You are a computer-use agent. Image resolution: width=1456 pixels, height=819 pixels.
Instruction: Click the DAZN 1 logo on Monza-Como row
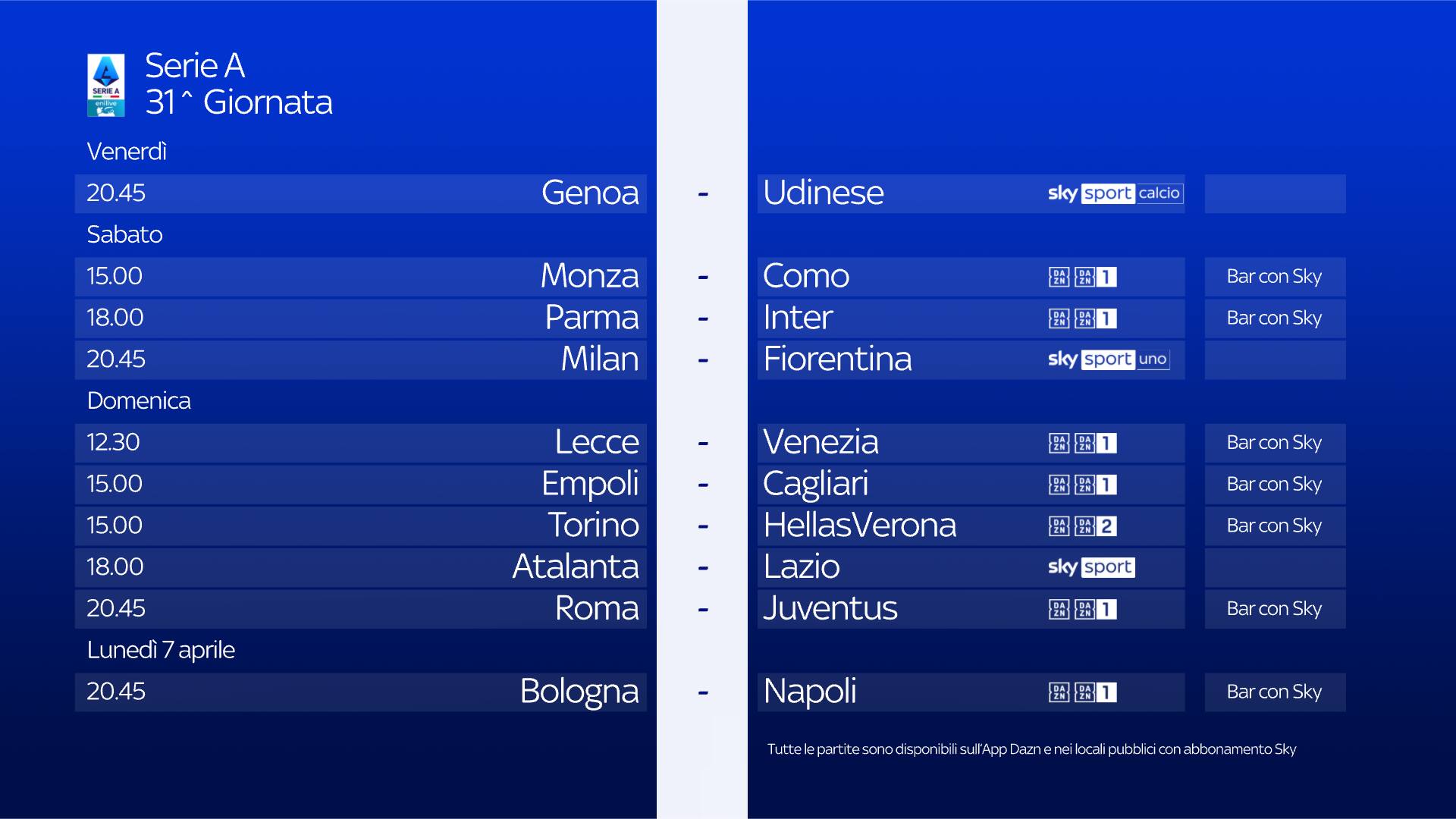click(1083, 277)
